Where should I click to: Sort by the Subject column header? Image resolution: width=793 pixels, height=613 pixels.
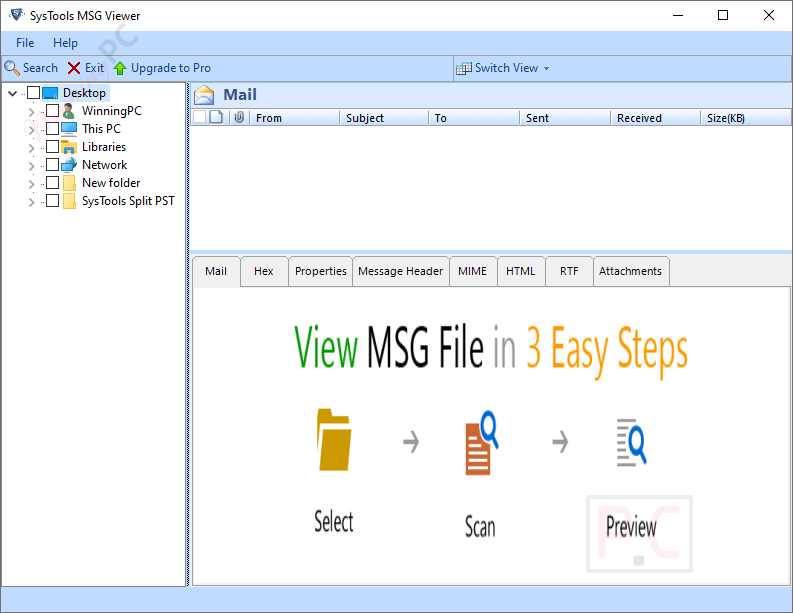point(384,118)
